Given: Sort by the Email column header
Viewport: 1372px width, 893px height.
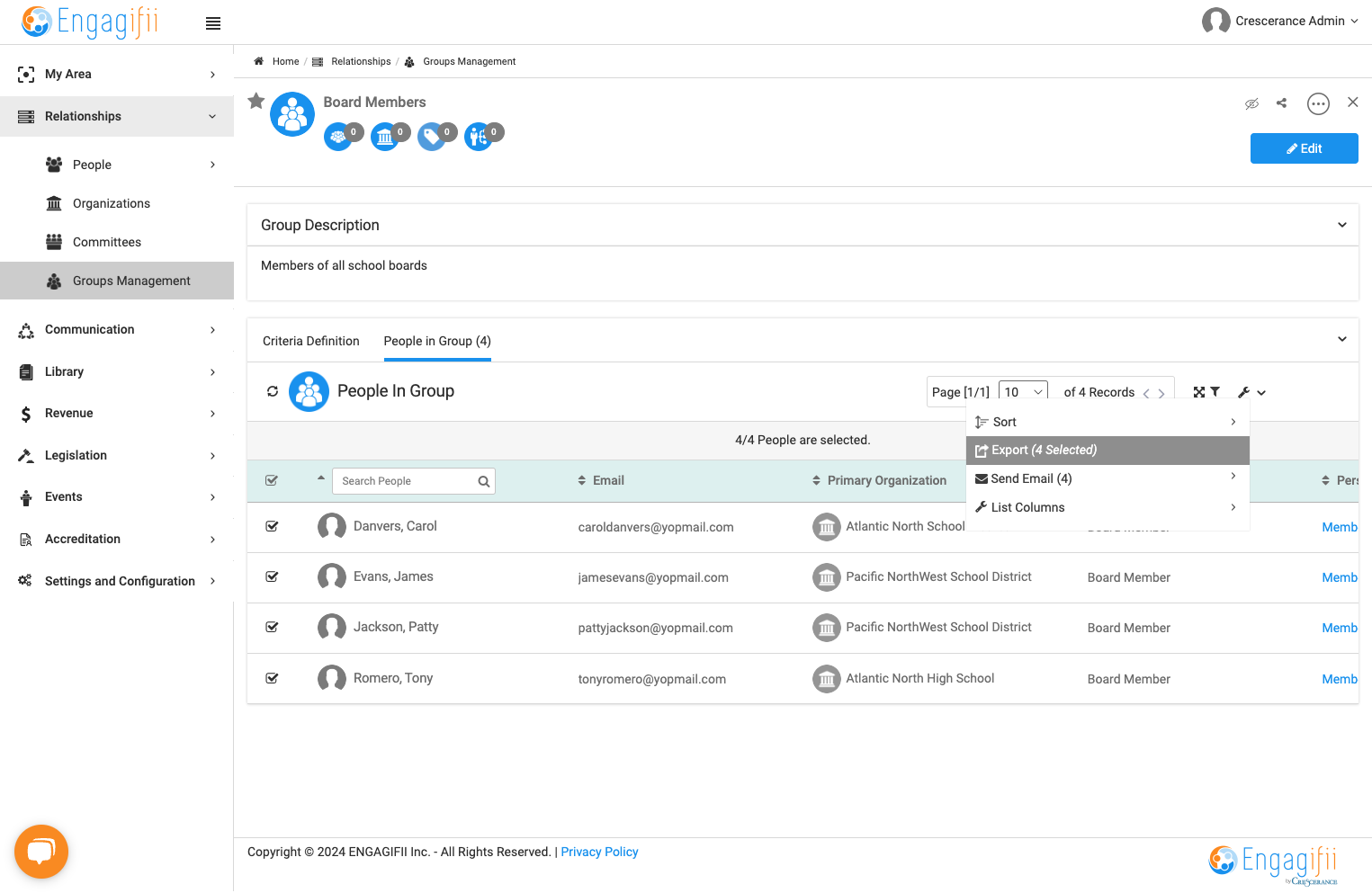Looking at the screenshot, I should click(x=601, y=480).
